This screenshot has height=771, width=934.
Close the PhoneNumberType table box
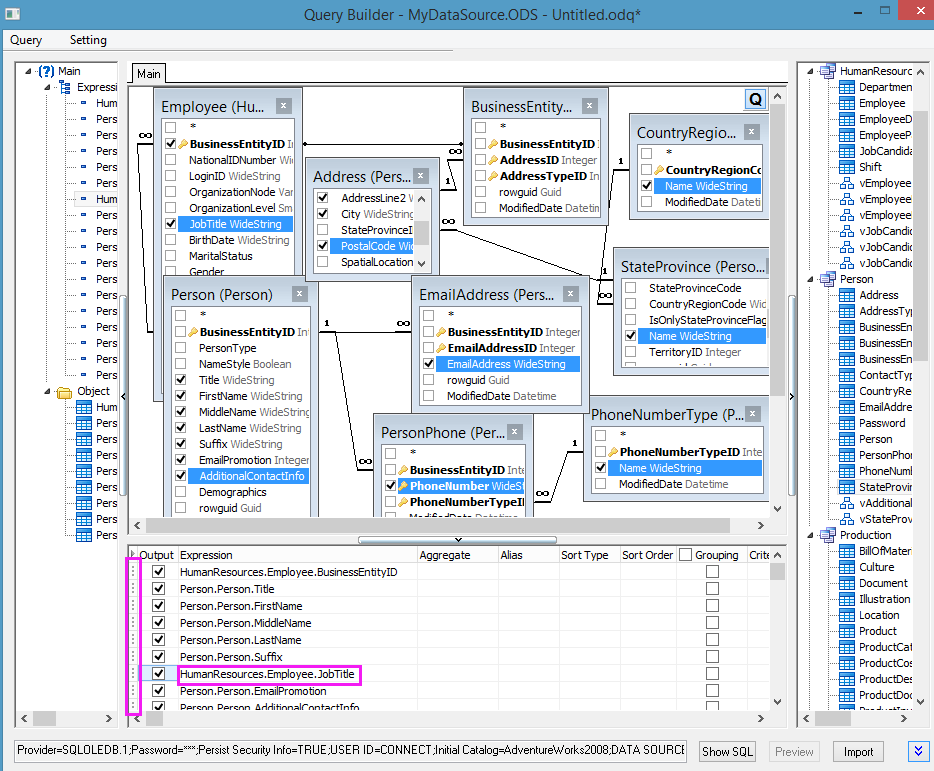[753, 414]
